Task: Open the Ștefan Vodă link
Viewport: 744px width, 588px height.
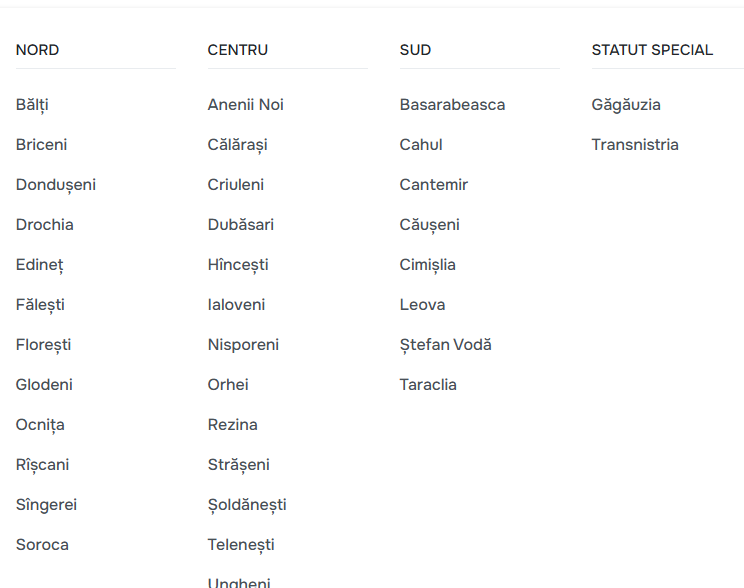Action: (x=445, y=345)
